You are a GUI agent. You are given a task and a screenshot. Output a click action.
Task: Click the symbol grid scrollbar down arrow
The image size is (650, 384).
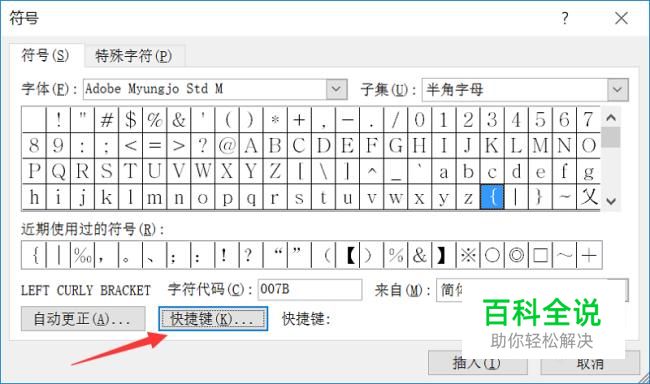[611, 201]
